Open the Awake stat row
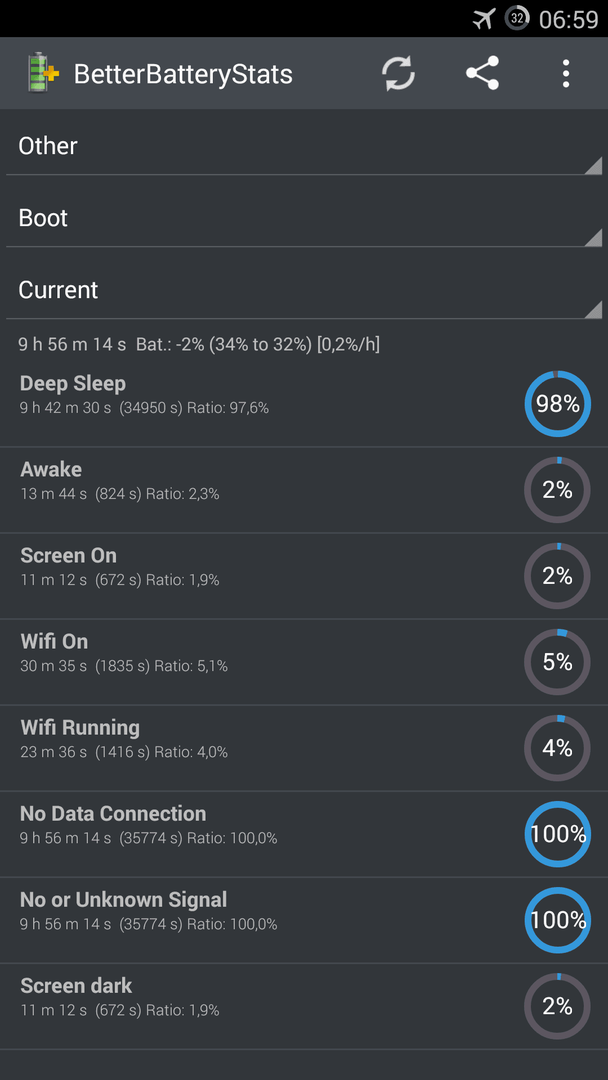 (x=304, y=490)
